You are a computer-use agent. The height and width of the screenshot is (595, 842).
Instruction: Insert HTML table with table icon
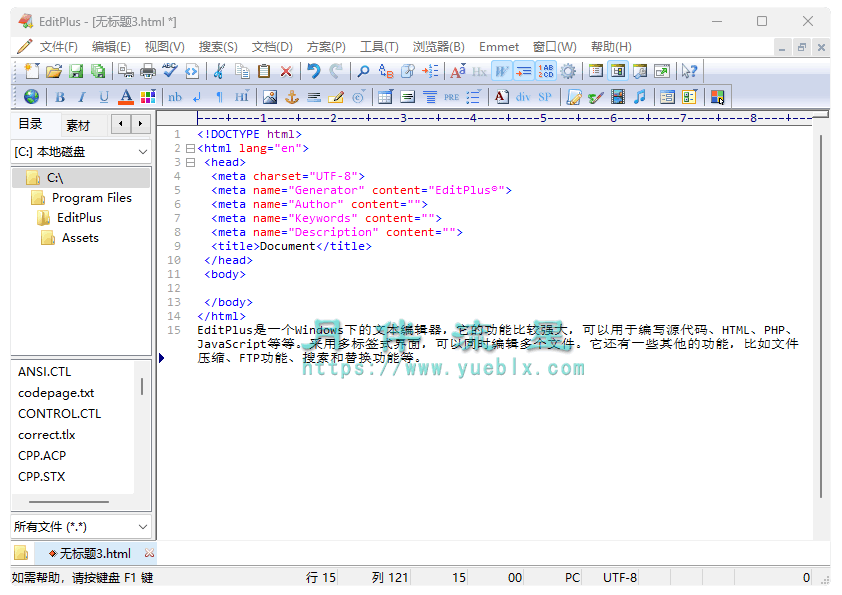pos(385,97)
